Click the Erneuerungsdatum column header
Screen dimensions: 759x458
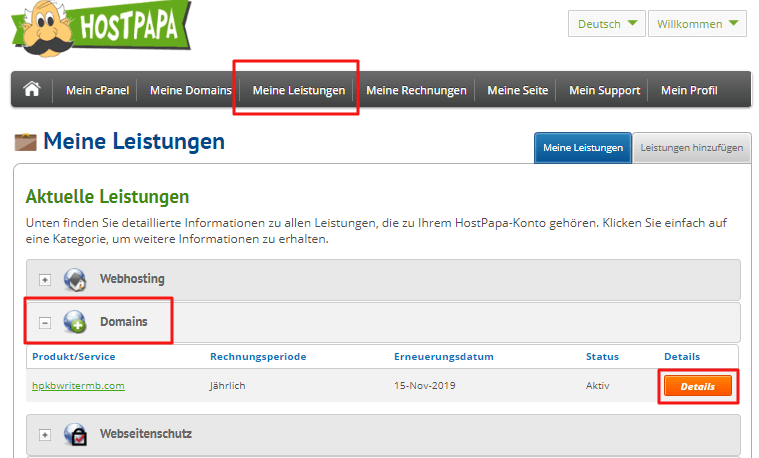coord(444,357)
